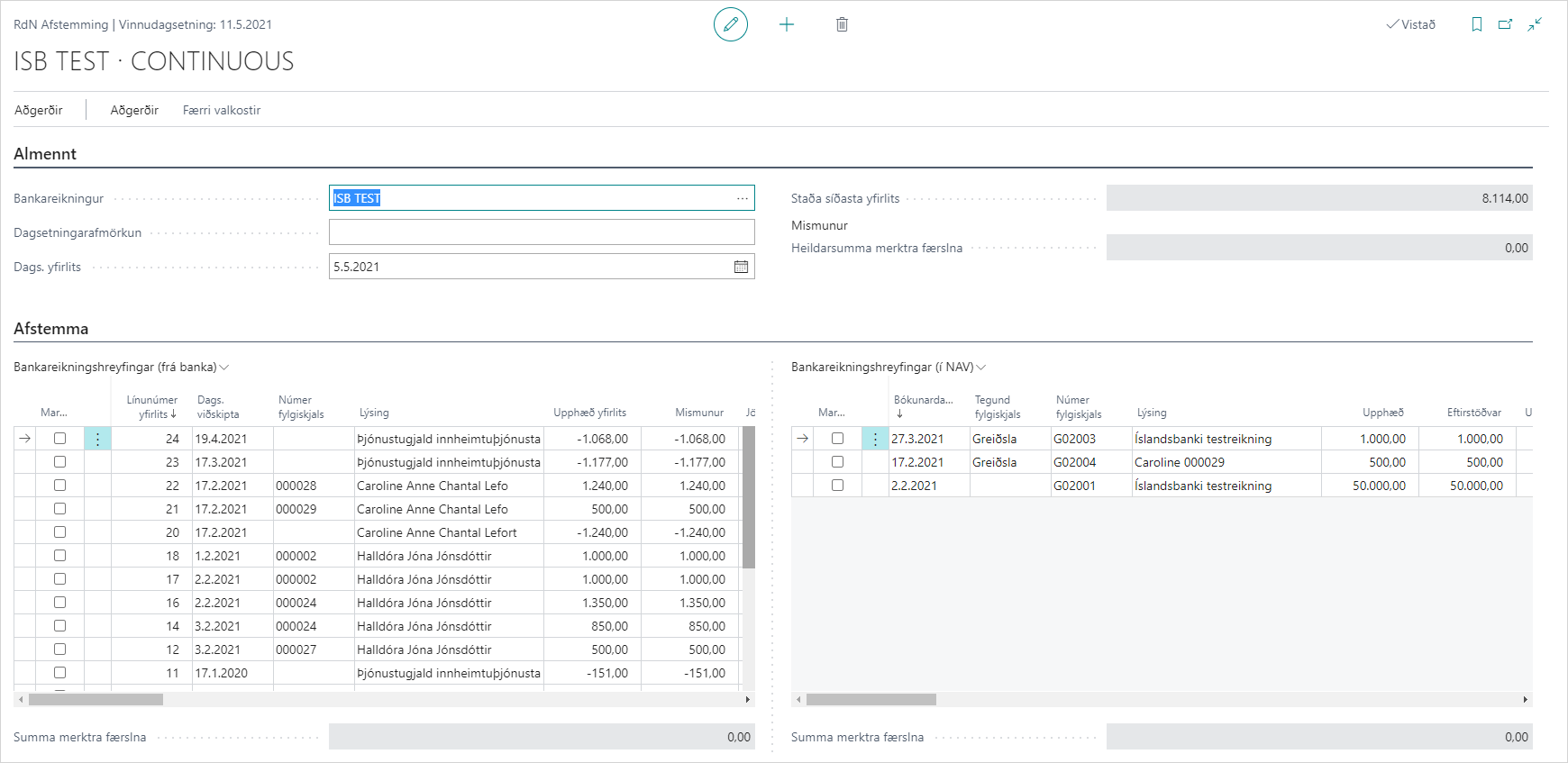
Task: Click Númer fylgiskjals header in bank grid
Action: [301, 406]
